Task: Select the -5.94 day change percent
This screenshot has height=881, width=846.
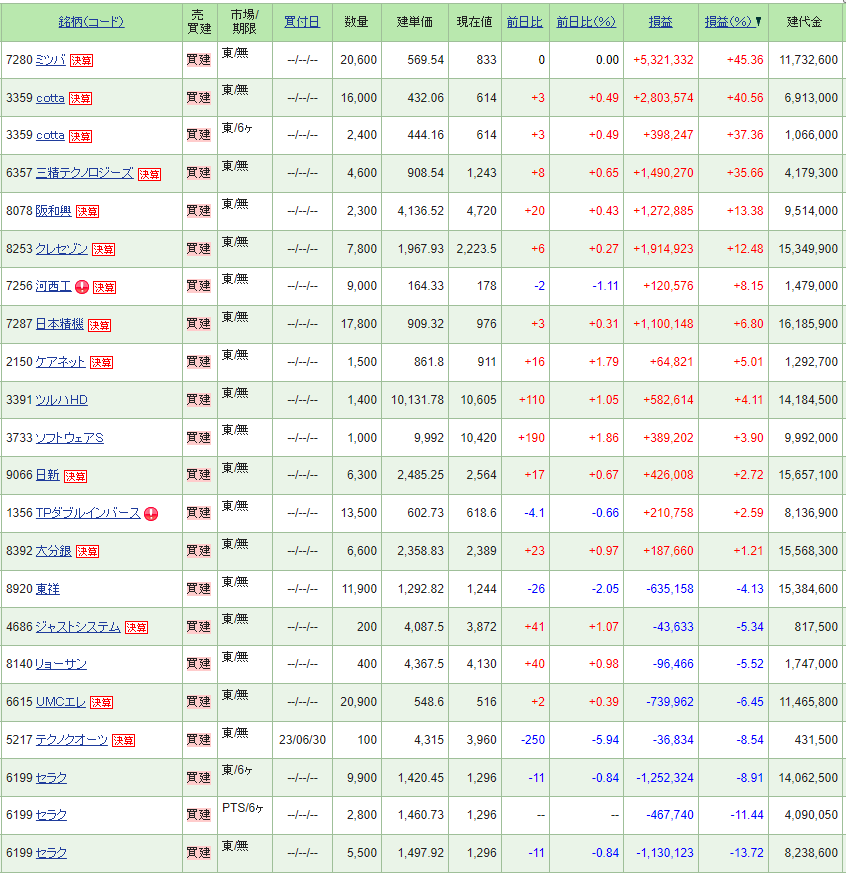Action: (x=605, y=740)
